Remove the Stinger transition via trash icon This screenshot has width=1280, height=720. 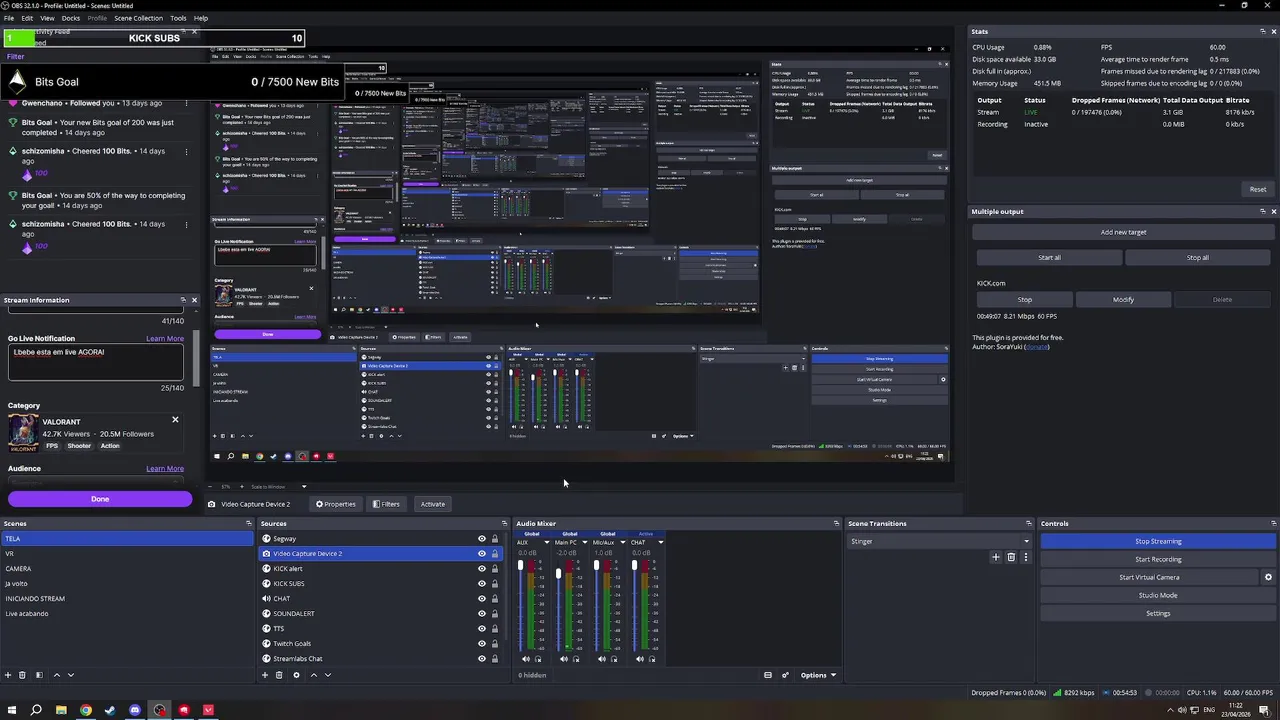[x=1011, y=557]
